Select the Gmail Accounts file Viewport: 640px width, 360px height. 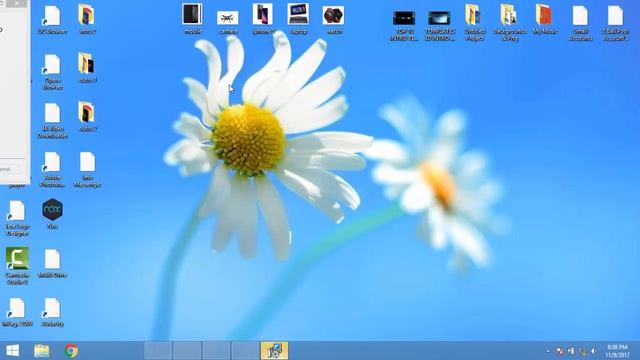580,23
